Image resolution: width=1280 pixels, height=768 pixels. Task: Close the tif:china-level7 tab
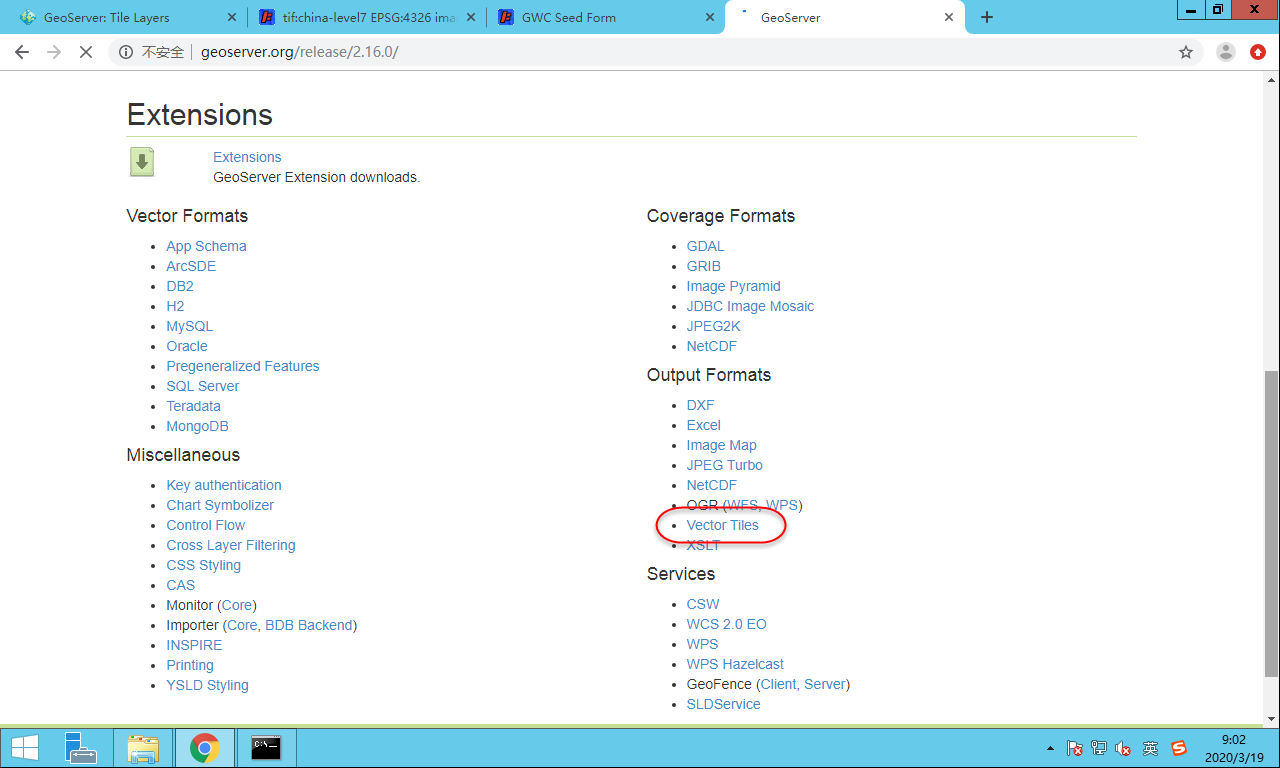[x=471, y=17]
